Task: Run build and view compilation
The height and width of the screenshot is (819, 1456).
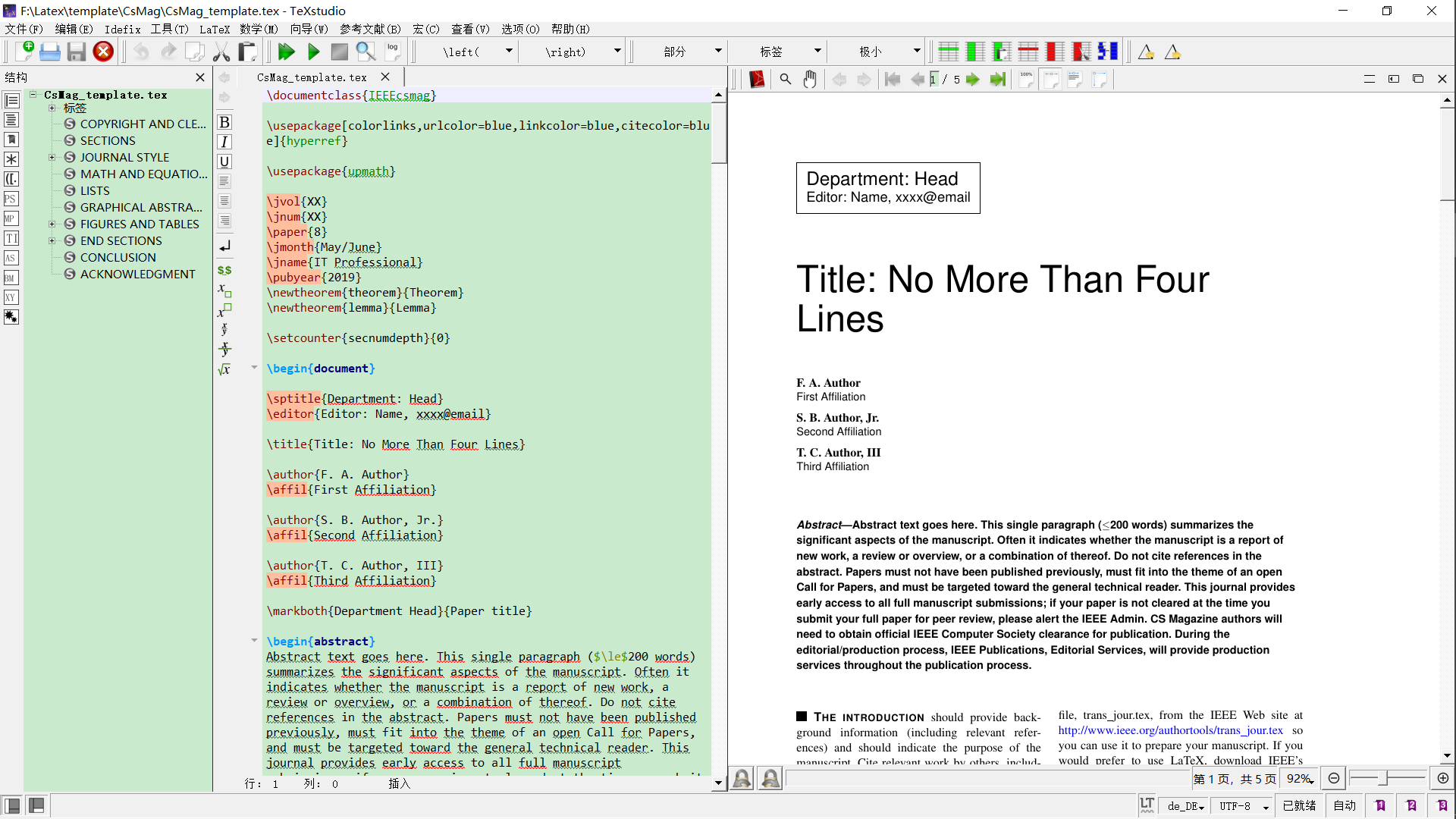Action: (x=287, y=52)
